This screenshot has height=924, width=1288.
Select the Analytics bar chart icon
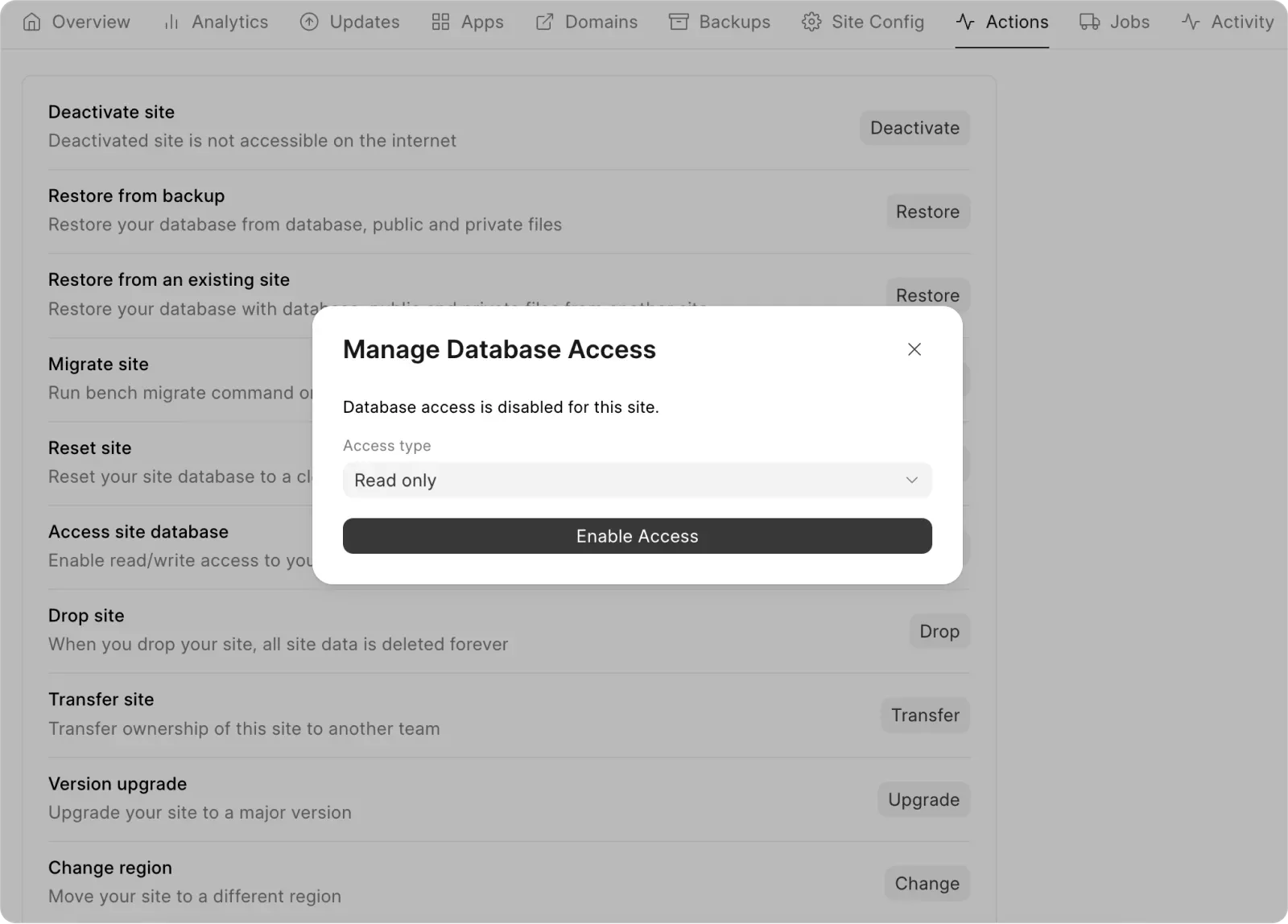click(x=170, y=22)
